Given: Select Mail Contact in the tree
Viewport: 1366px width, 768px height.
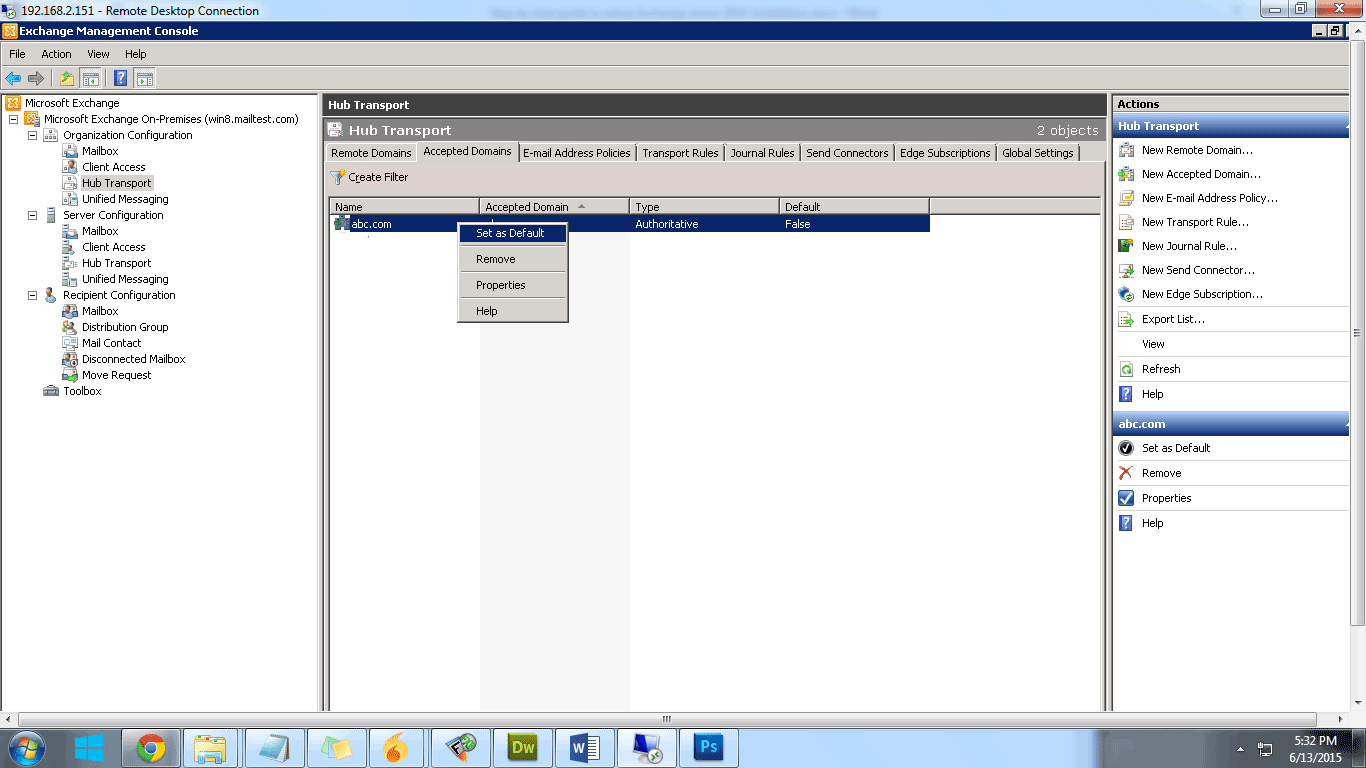Looking at the screenshot, I should pyautogui.click(x=111, y=343).
